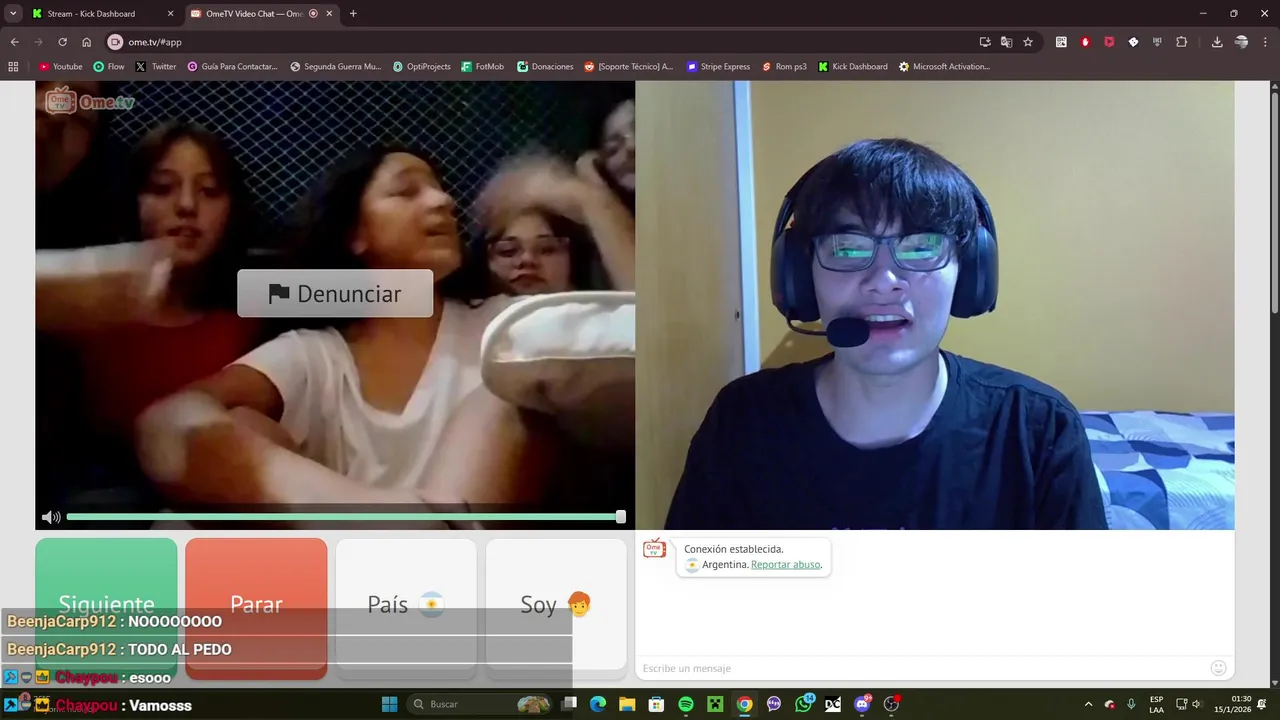Close the OmeTV Video Chat tab
The image size is (1280, 720).
coord(330,14)
